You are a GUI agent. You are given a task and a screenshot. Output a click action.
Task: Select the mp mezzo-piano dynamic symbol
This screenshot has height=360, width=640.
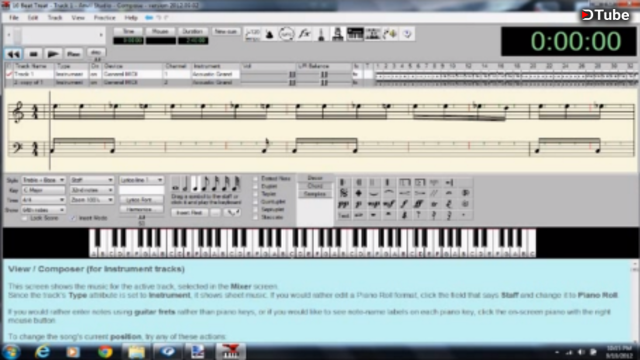coord(373,204)
